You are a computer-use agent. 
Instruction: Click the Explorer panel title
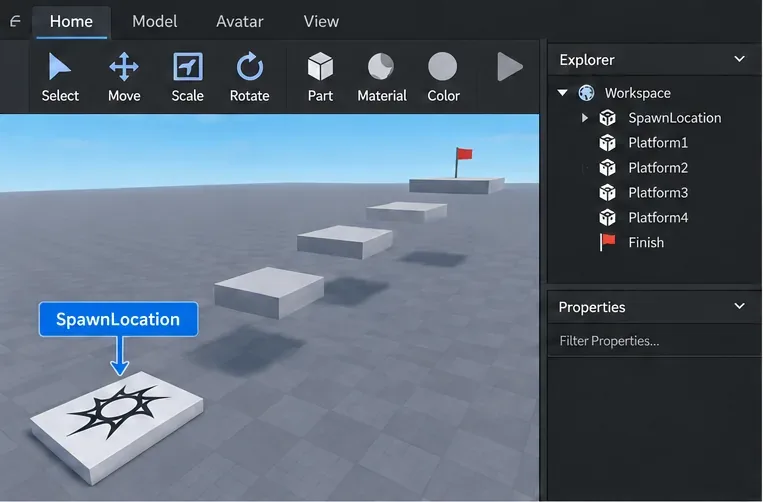pos(587,60)
